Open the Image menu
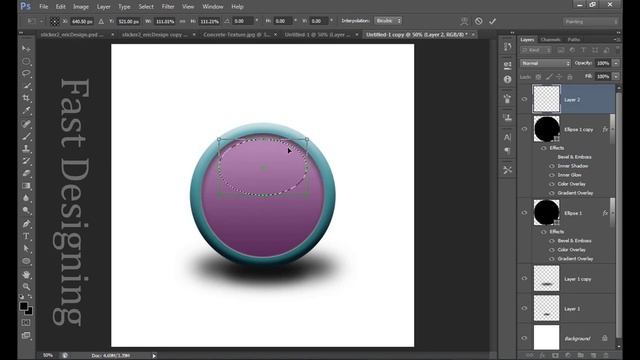The height and width of the screenshot is (360, 640). 81,7
